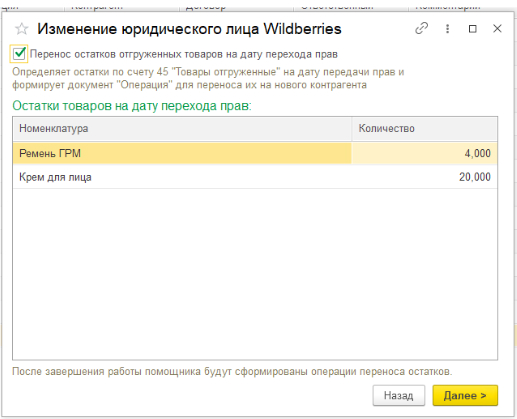517x419 pixels.
Task: Sort table by Количество column header
Action: coord(424,128)
